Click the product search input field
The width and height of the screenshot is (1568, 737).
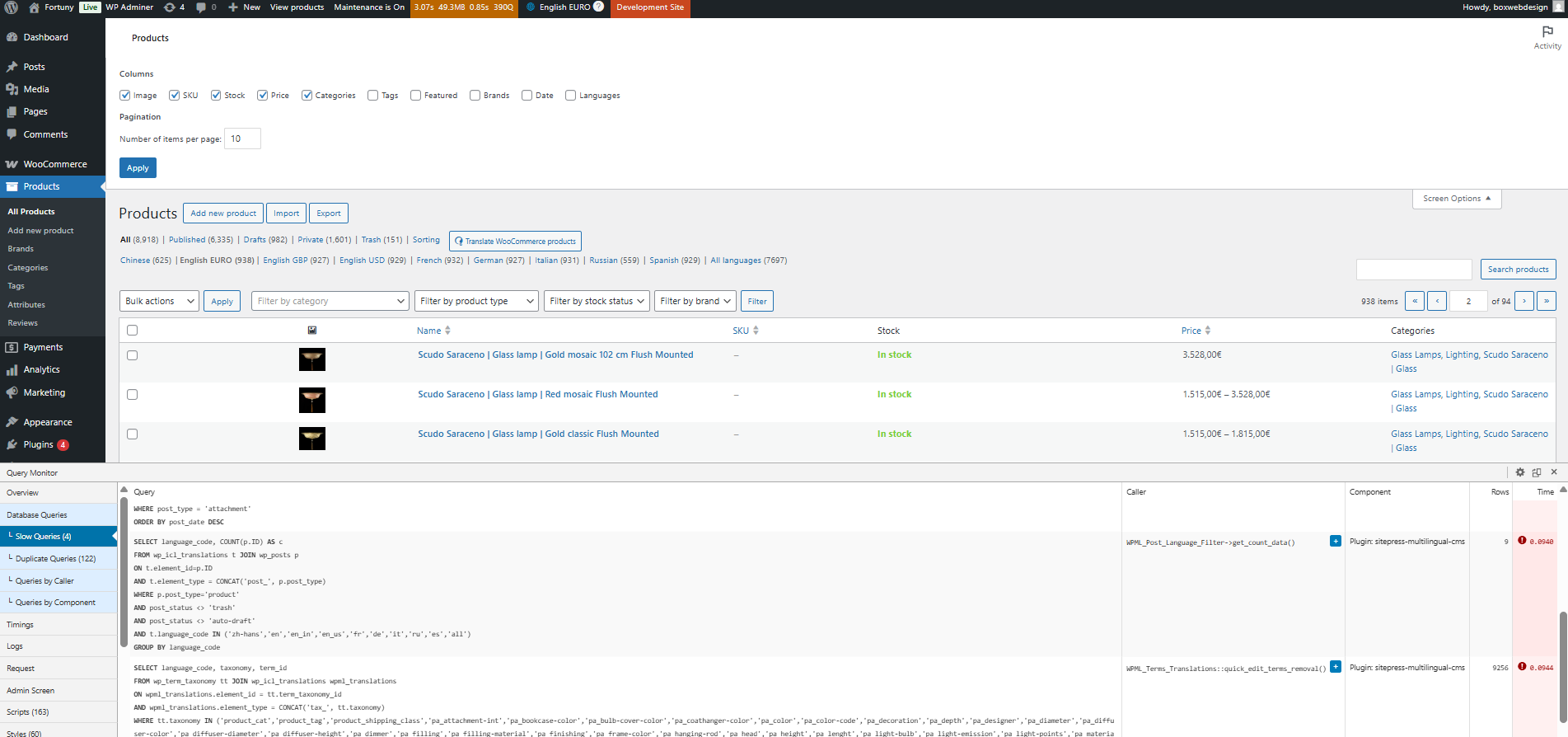pyautogui.click(x=1413, y=270)
